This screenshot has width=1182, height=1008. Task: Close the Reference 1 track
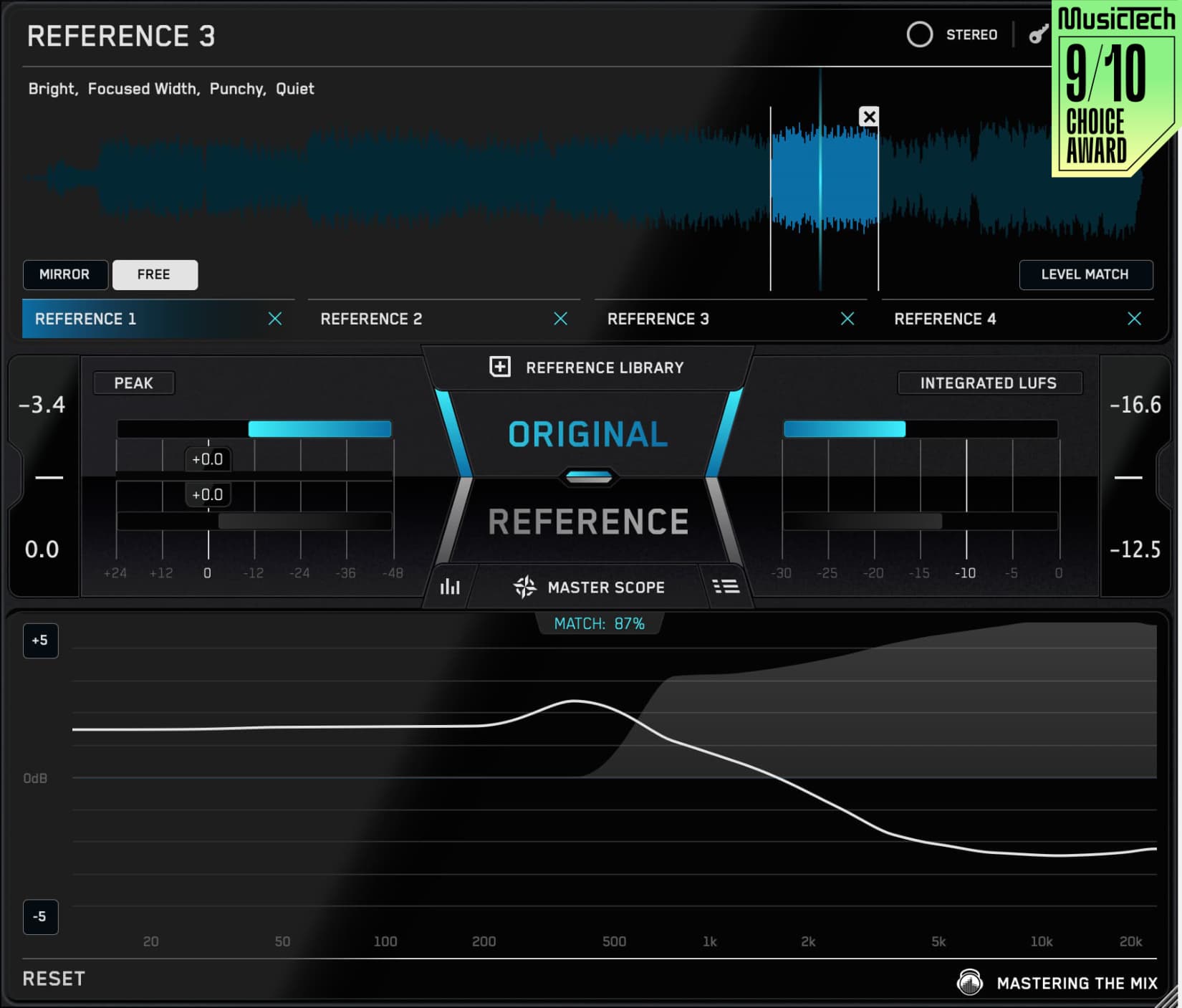275,319
